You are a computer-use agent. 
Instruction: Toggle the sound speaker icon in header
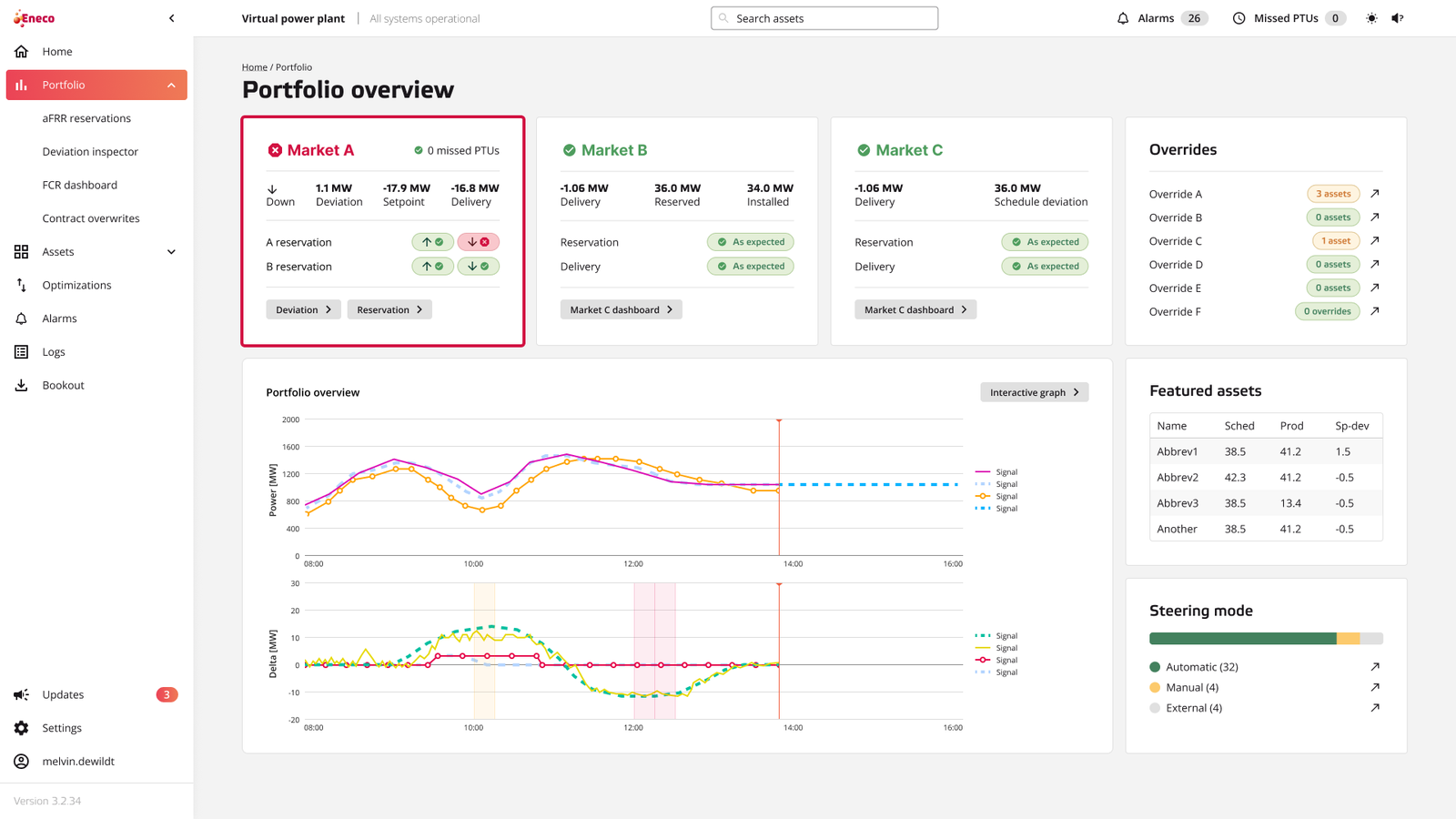point(1398,18)
